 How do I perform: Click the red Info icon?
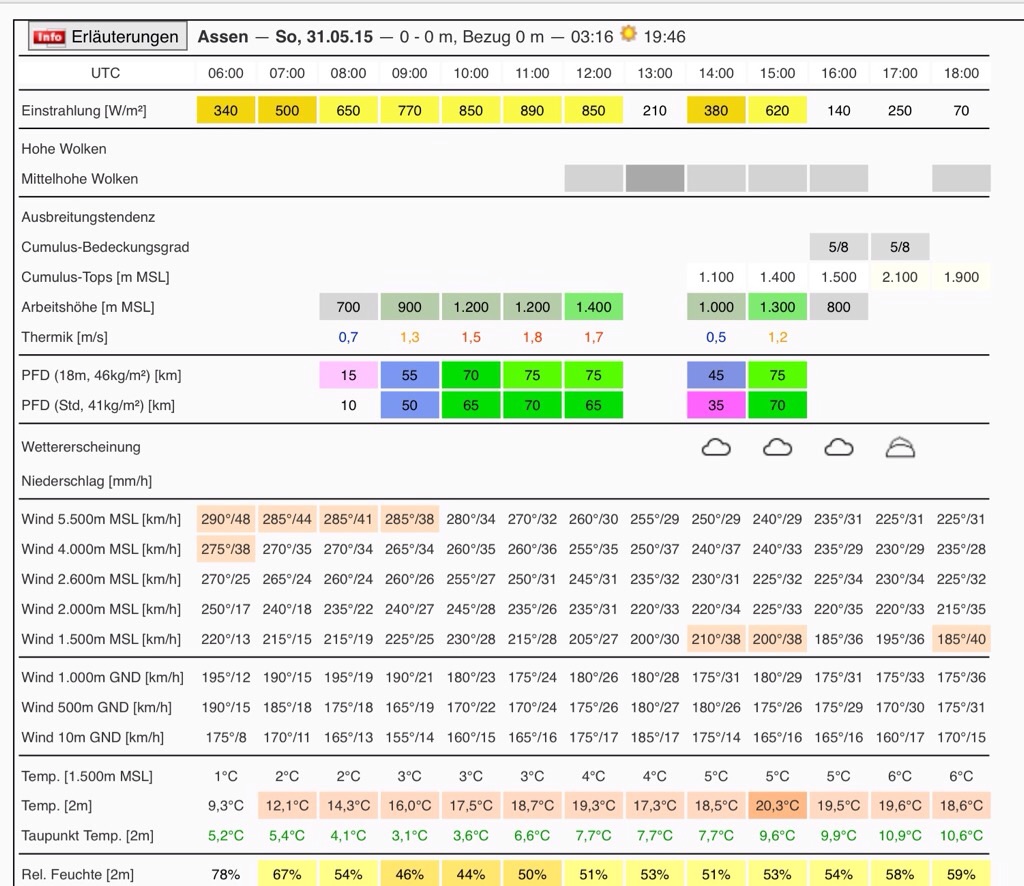pos(50,37)
